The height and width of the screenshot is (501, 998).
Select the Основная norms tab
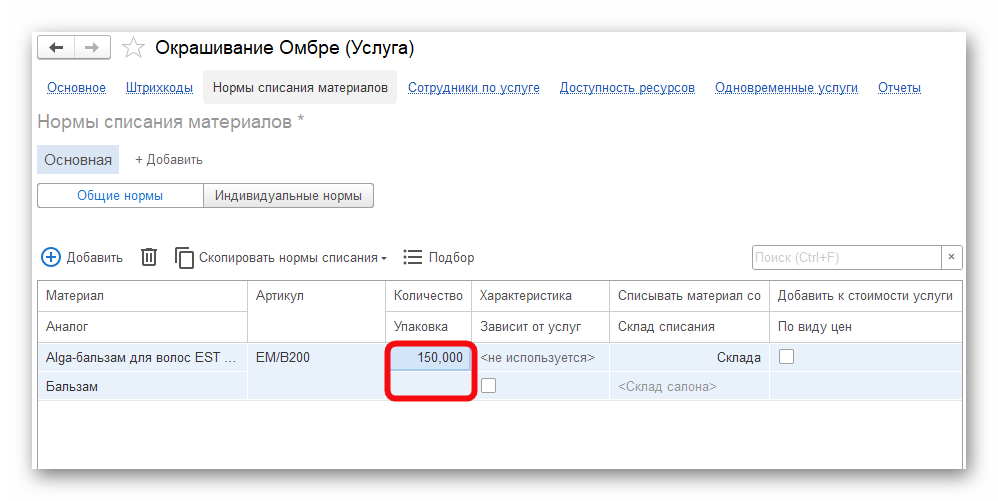[x=78, y=160]
